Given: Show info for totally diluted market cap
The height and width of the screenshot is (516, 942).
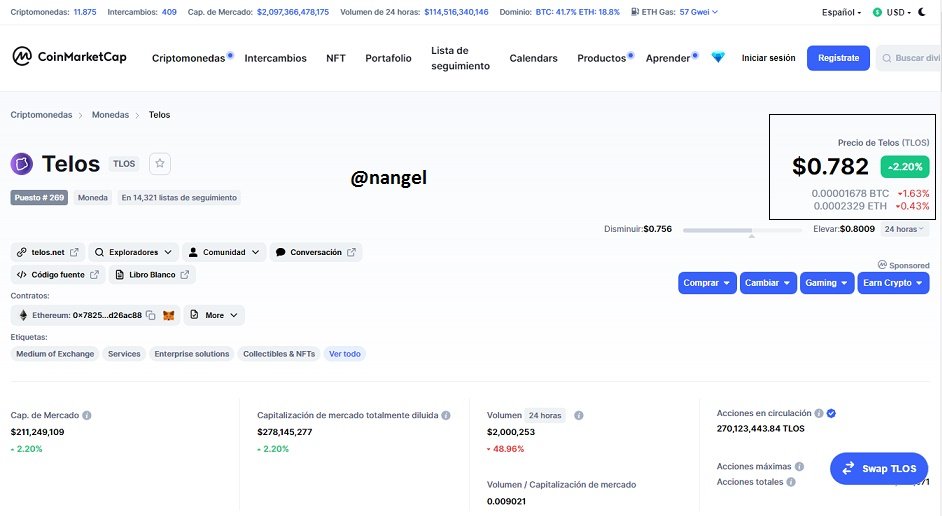Looking at the screenshot, I should 446,415.
